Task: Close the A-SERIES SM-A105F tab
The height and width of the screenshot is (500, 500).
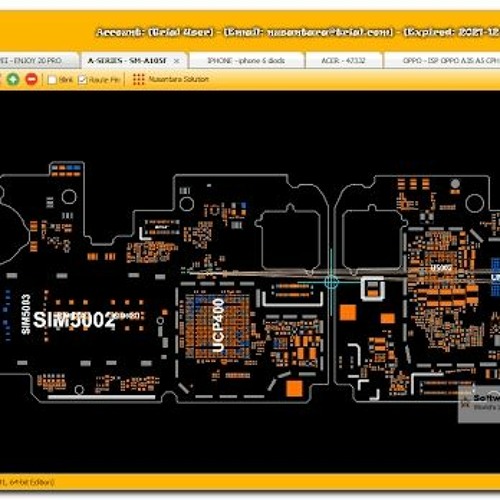Action: click(177, 61)
